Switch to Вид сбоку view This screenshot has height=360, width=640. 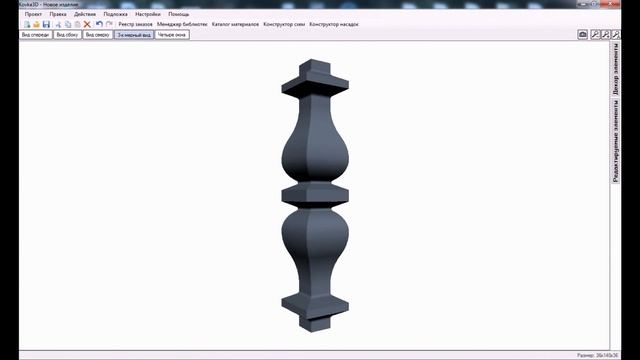point(67,35)
